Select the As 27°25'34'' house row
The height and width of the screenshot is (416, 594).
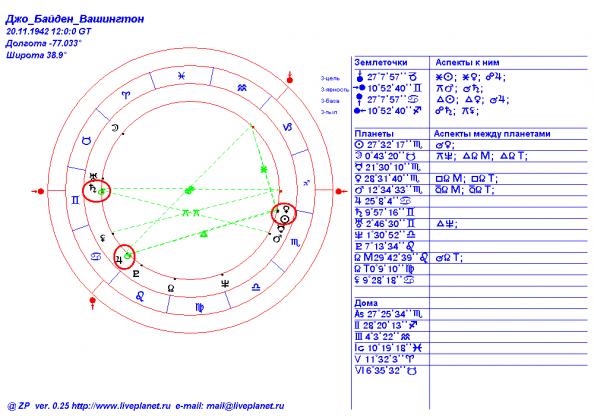point(470,314)
